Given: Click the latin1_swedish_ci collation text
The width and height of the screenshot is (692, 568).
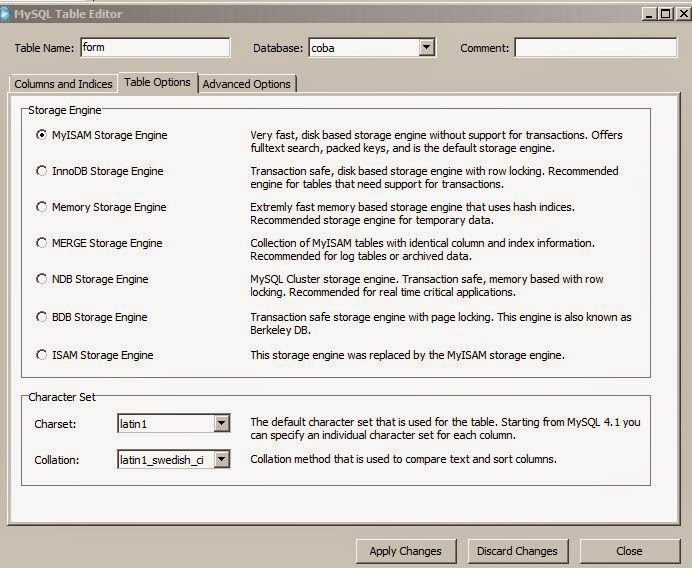Looking at the screenshot, I should (x=162, y=460).
